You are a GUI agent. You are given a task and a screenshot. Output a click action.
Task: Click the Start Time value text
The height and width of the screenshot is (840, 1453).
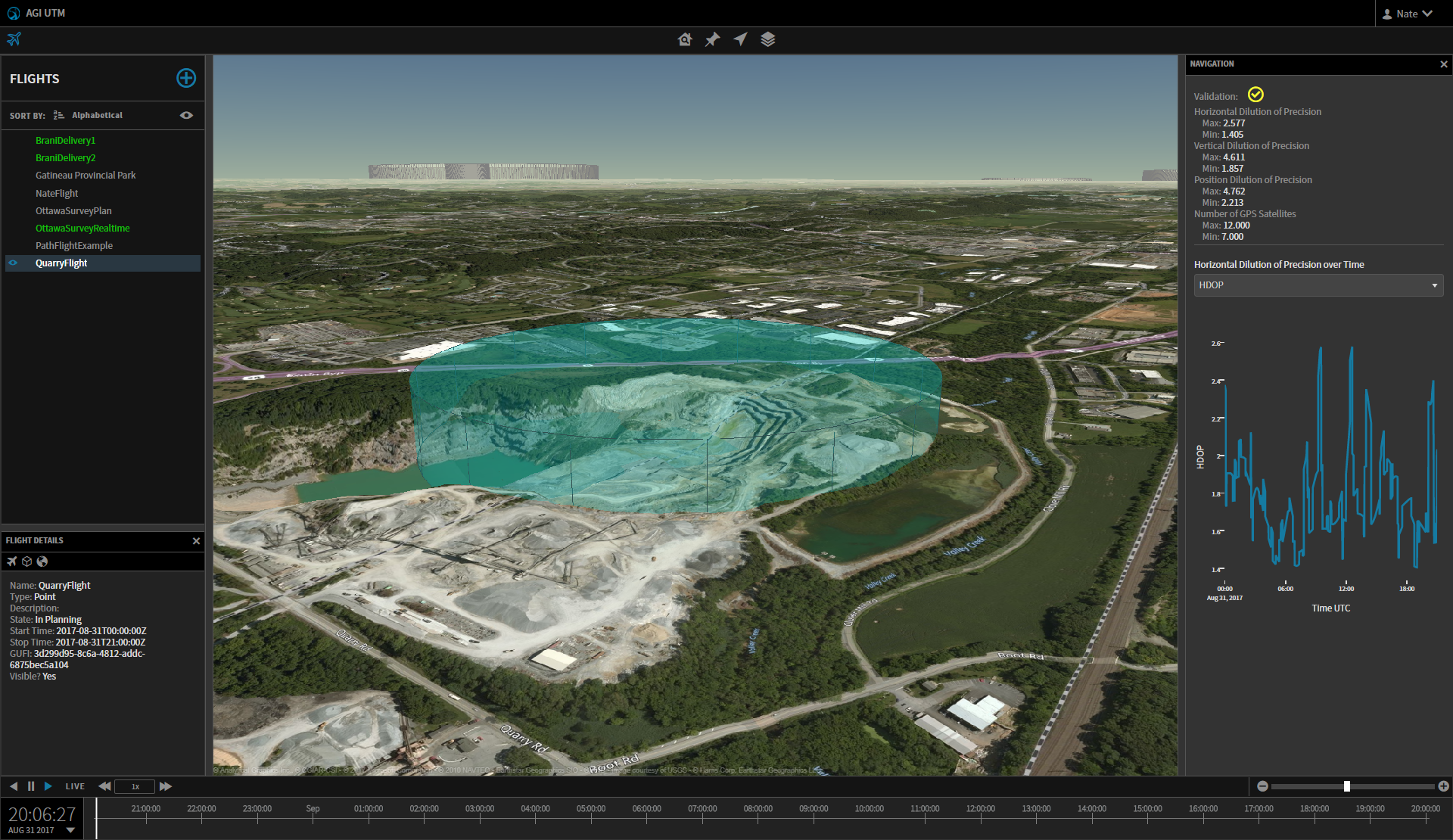(x=101, y=631)
